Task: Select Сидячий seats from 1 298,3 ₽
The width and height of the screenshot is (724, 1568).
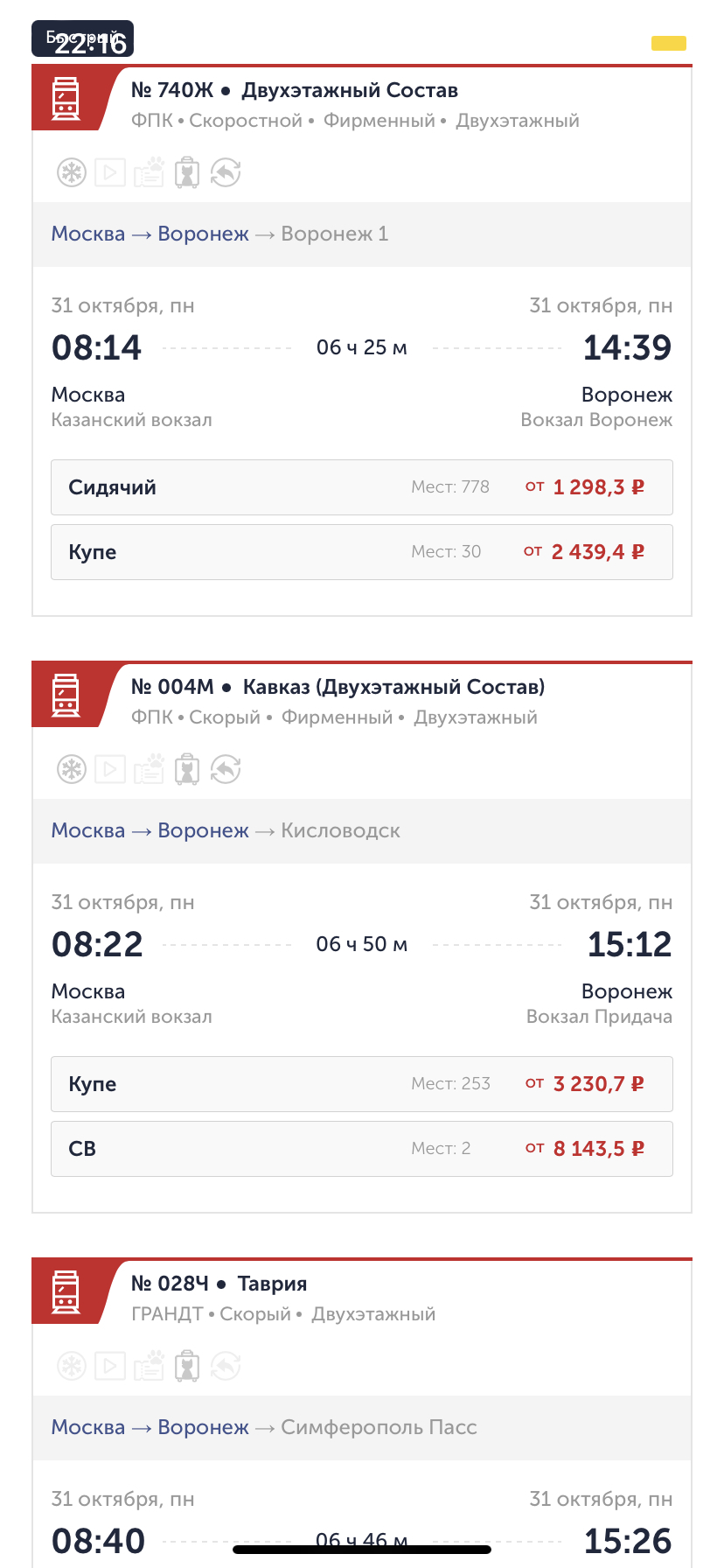Action: [362, 487]
